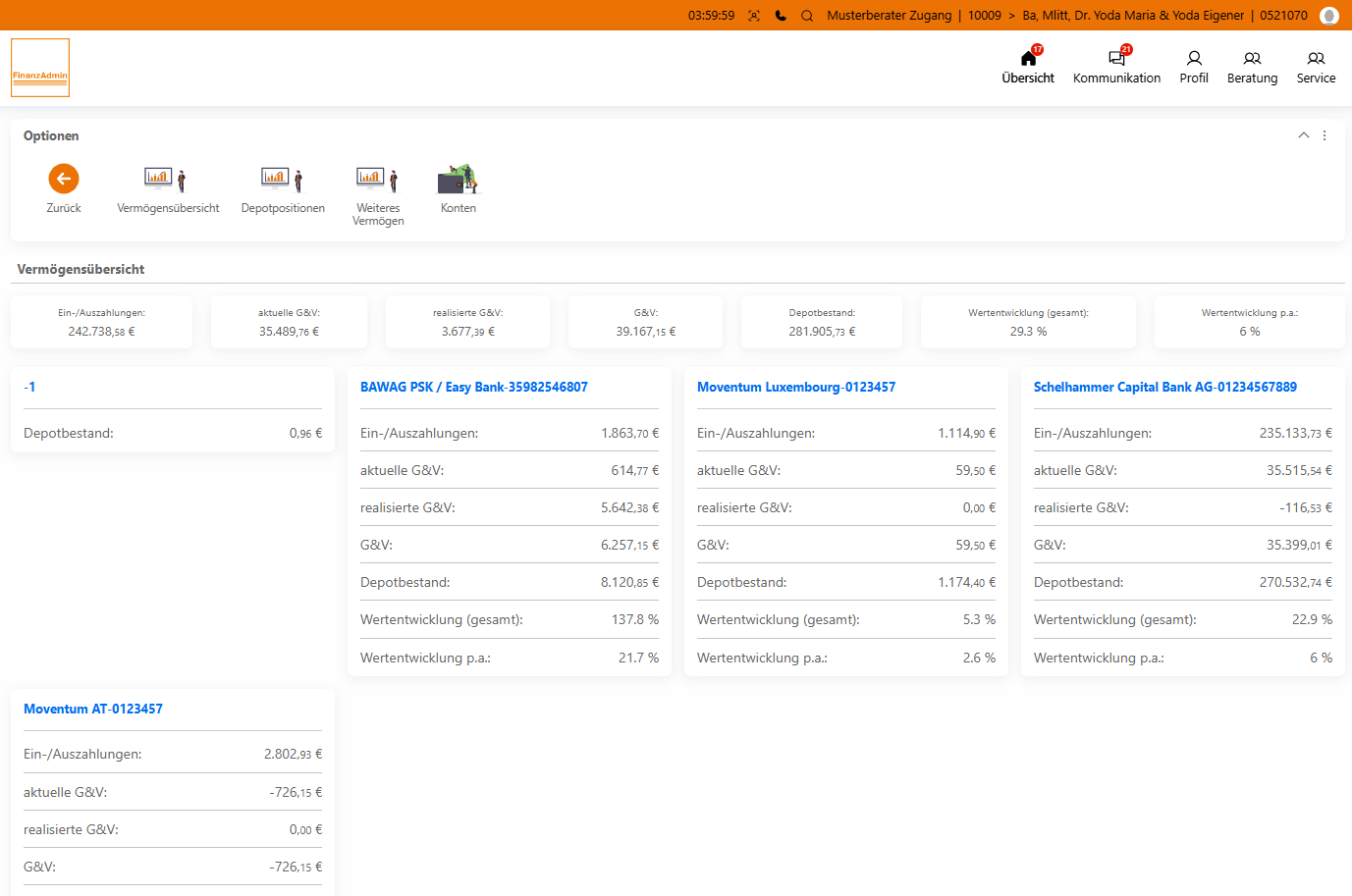Viewport: 1352px width, 896px height.
Task: Click the phone icon in top bar
Action: click(781, 16)
